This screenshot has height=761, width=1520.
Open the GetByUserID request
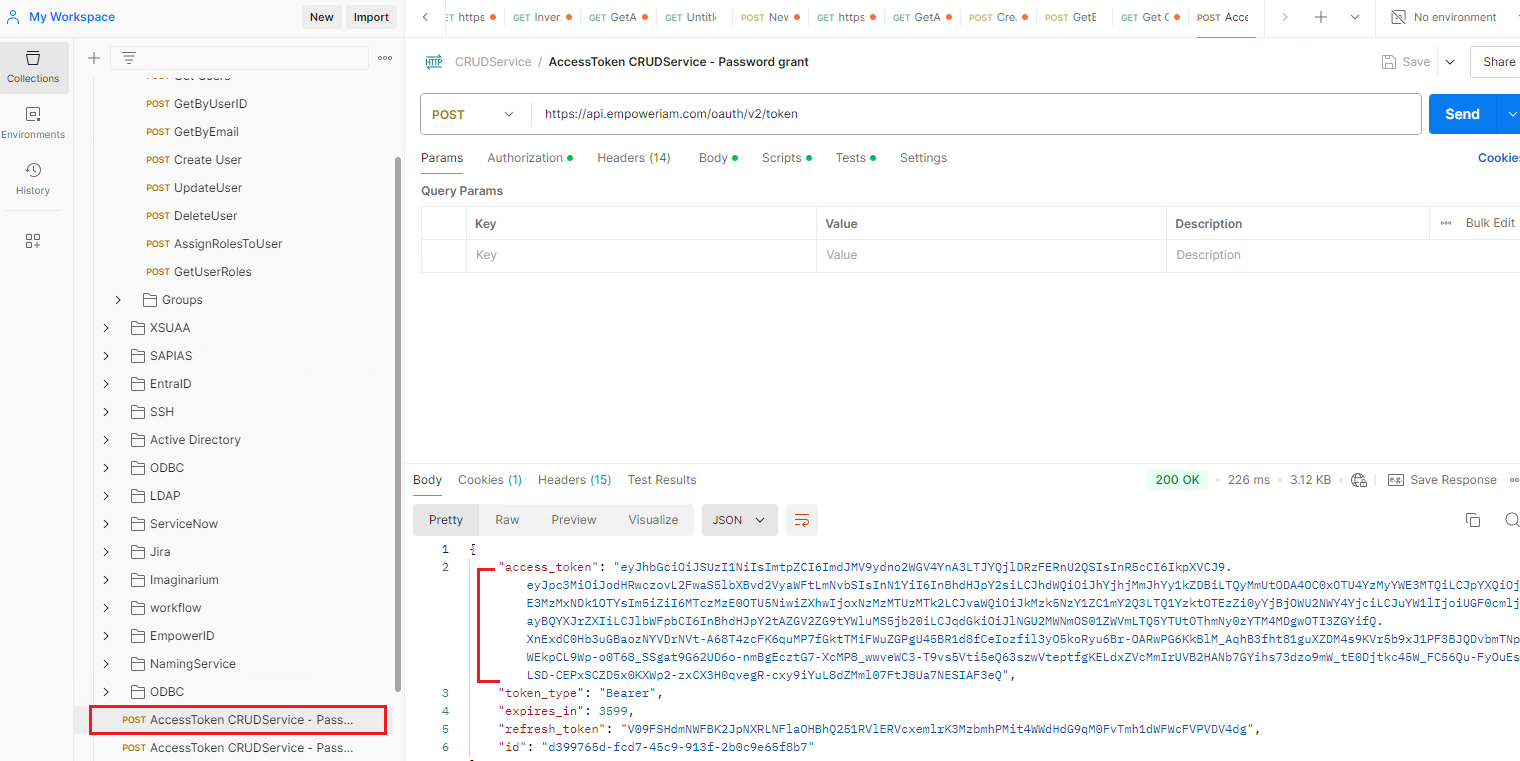point(210,104)
